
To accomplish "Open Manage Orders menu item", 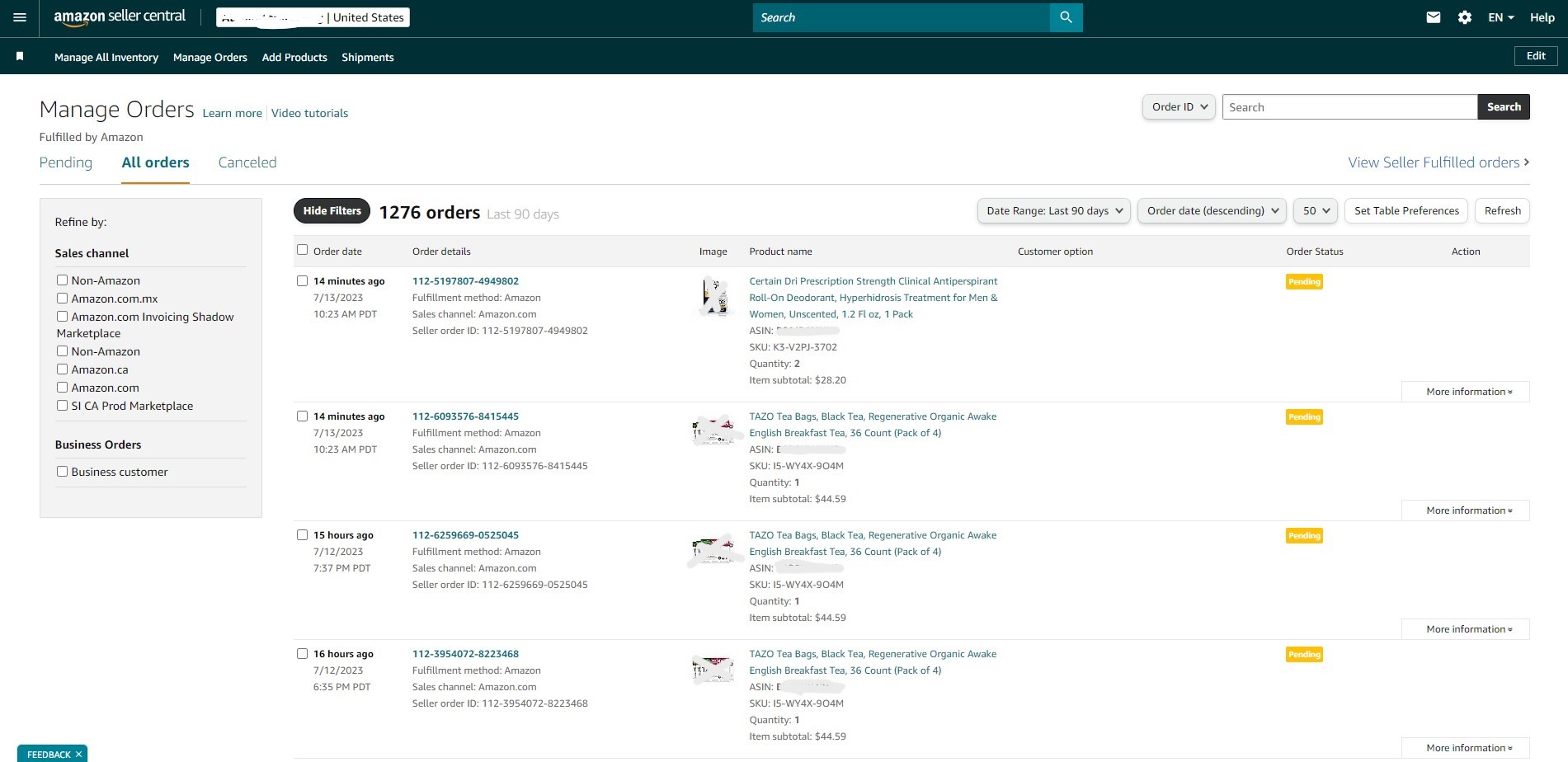I will (x=210, y=57).
